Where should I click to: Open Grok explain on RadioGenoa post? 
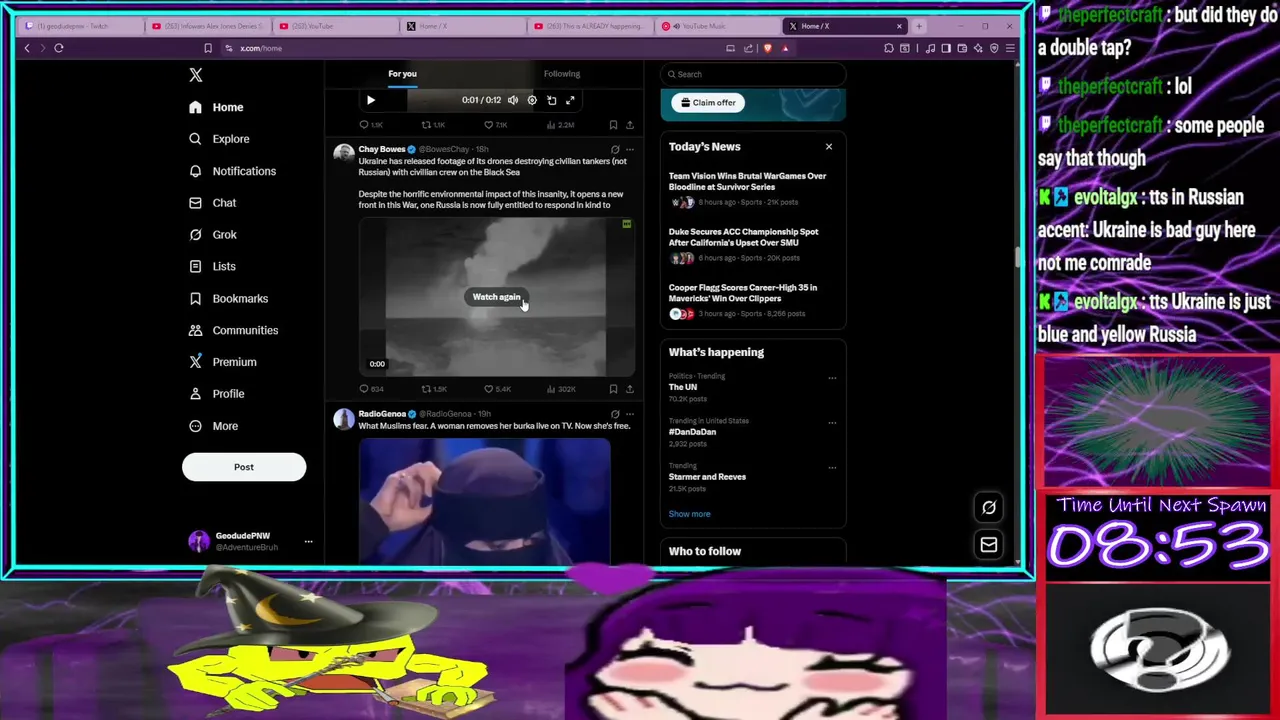tap(615, 414)
